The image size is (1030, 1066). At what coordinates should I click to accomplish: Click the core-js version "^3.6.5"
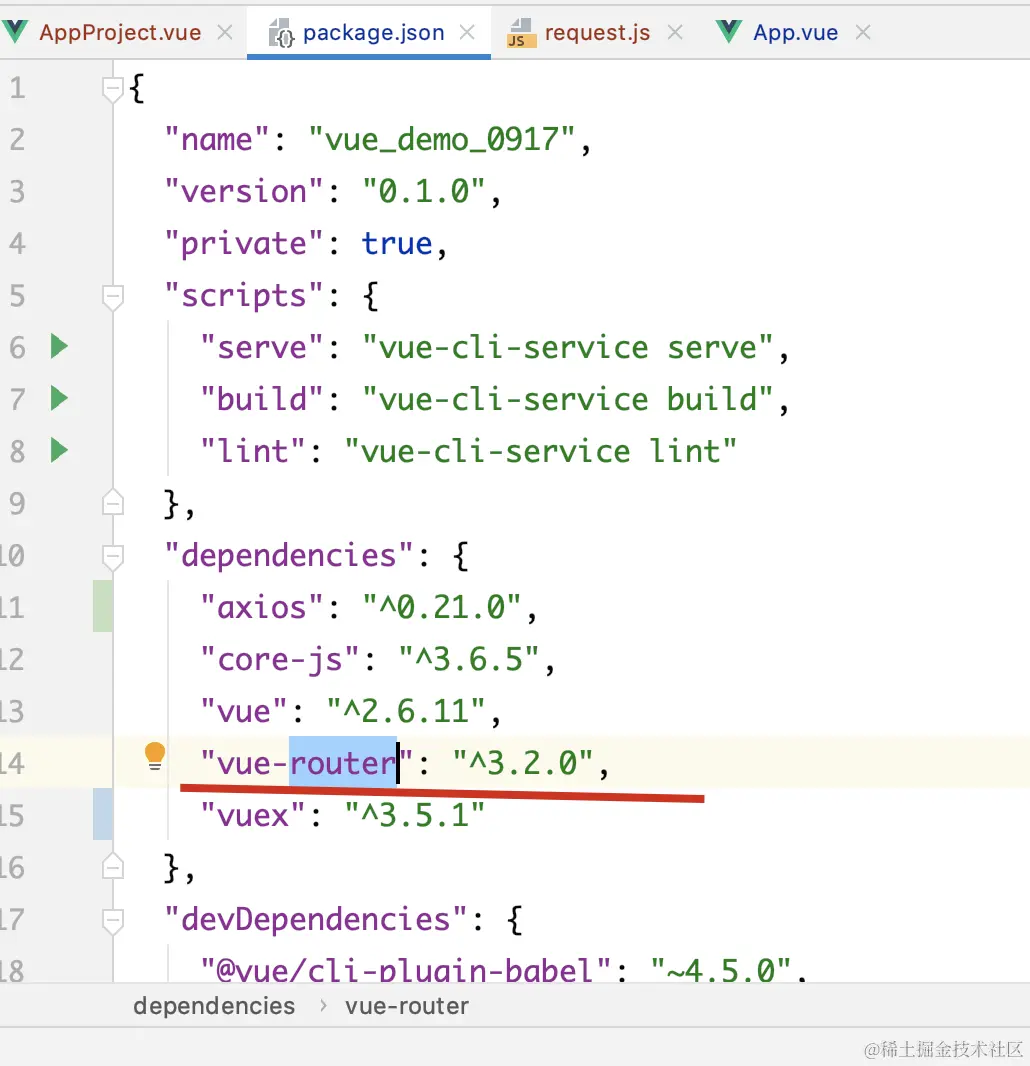coord(469,659)
